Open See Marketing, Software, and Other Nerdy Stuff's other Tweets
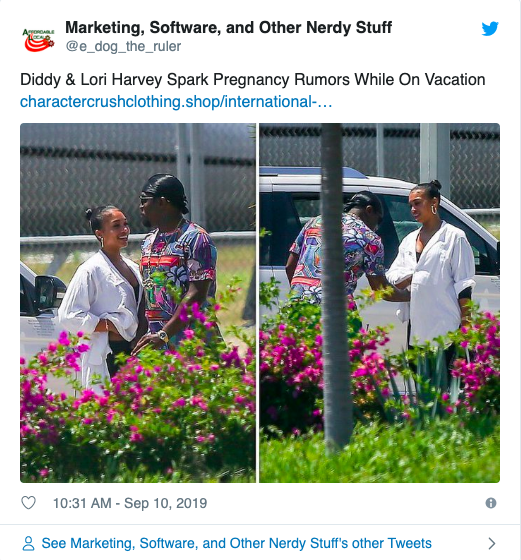 [x=236, y=543]
